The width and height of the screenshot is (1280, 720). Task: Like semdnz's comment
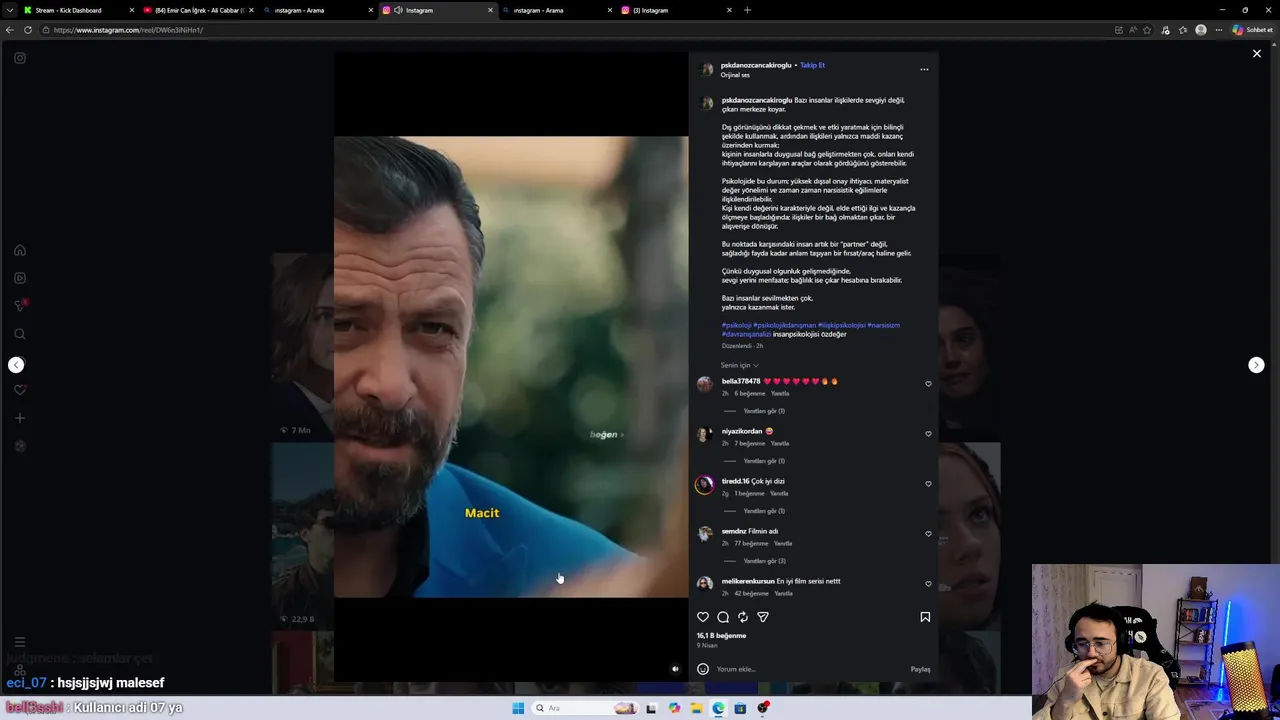tap(928, 534)
